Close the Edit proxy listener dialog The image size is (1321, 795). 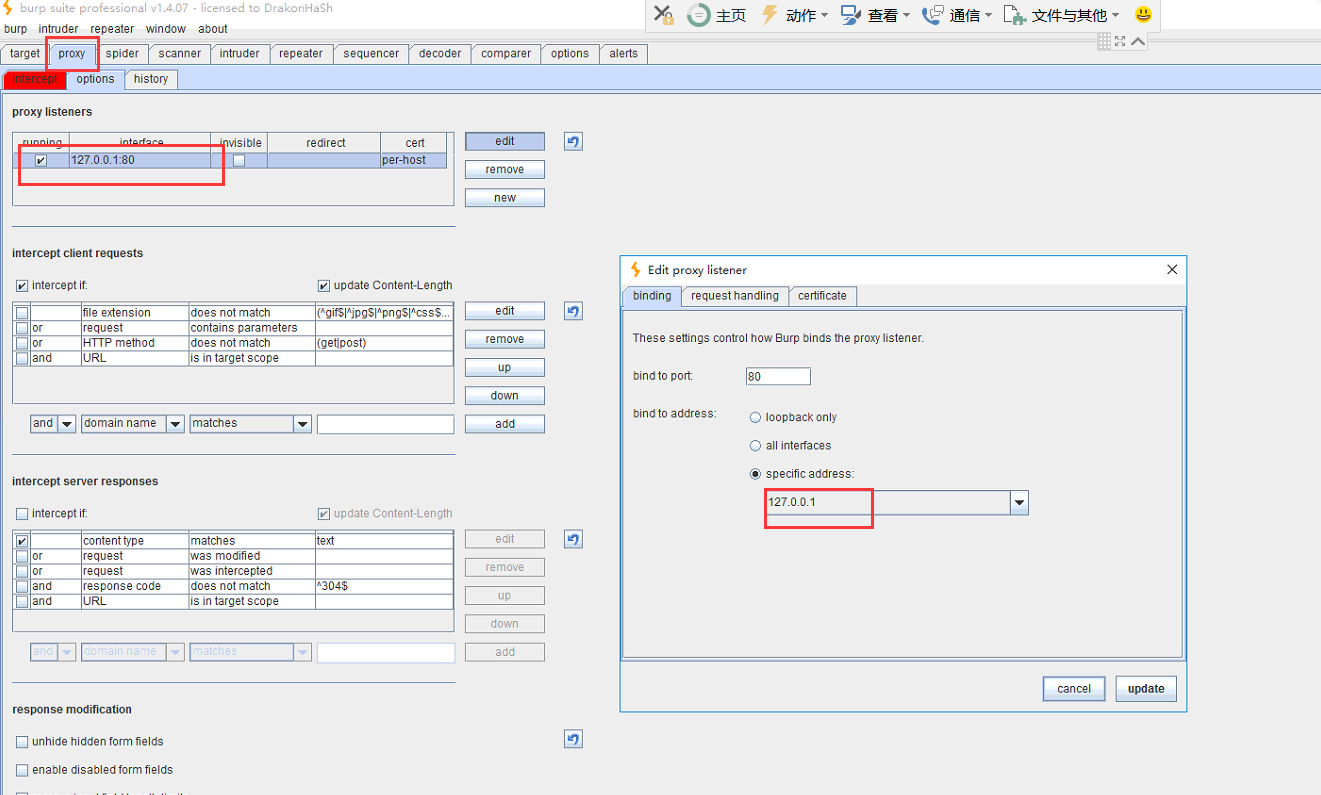(1172, 269)
